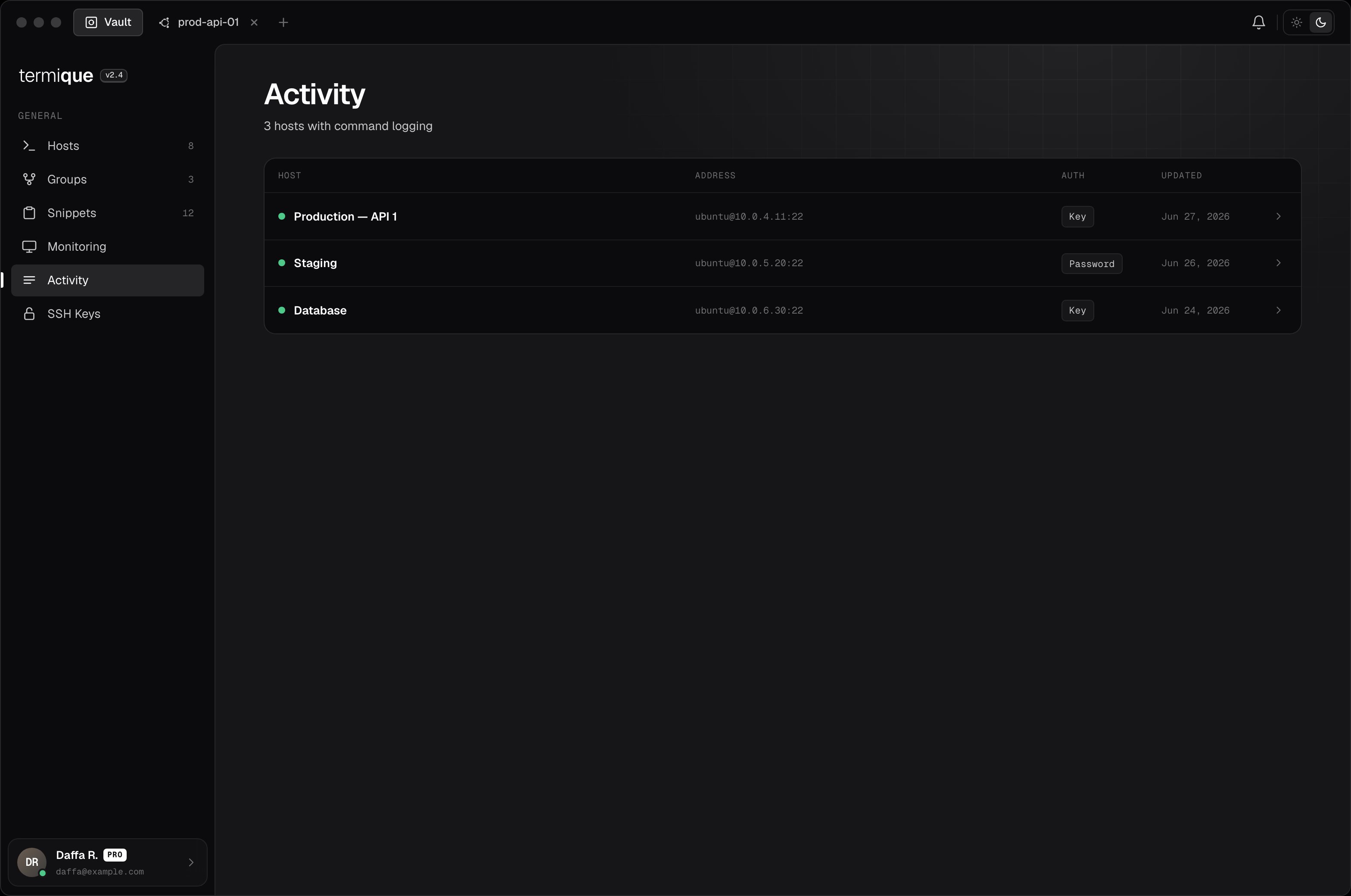Screen dimensions: 1351x896
Task: Click the UPDATED column header
Action: (1181, 175)
